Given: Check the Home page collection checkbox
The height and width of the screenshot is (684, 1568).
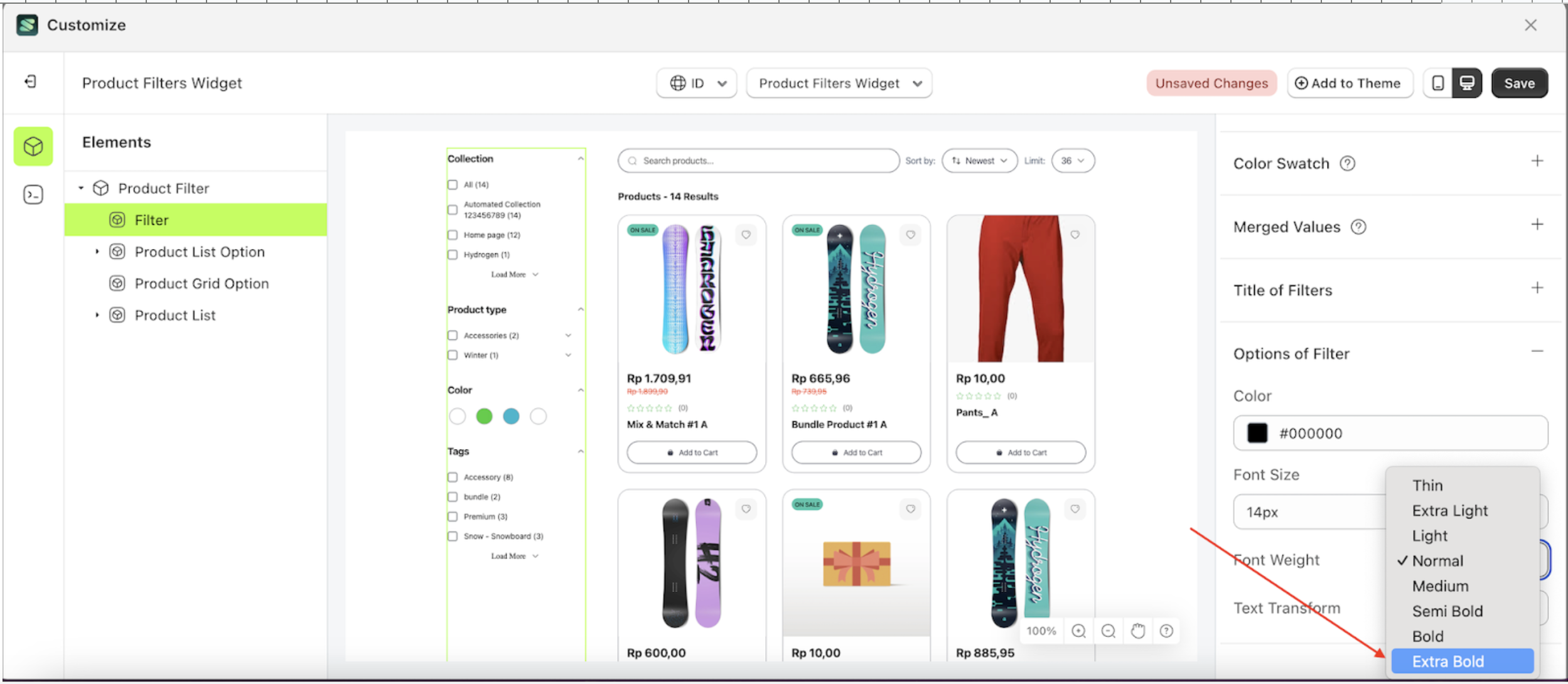Looking at the screenshot, I should click(453, 235).
